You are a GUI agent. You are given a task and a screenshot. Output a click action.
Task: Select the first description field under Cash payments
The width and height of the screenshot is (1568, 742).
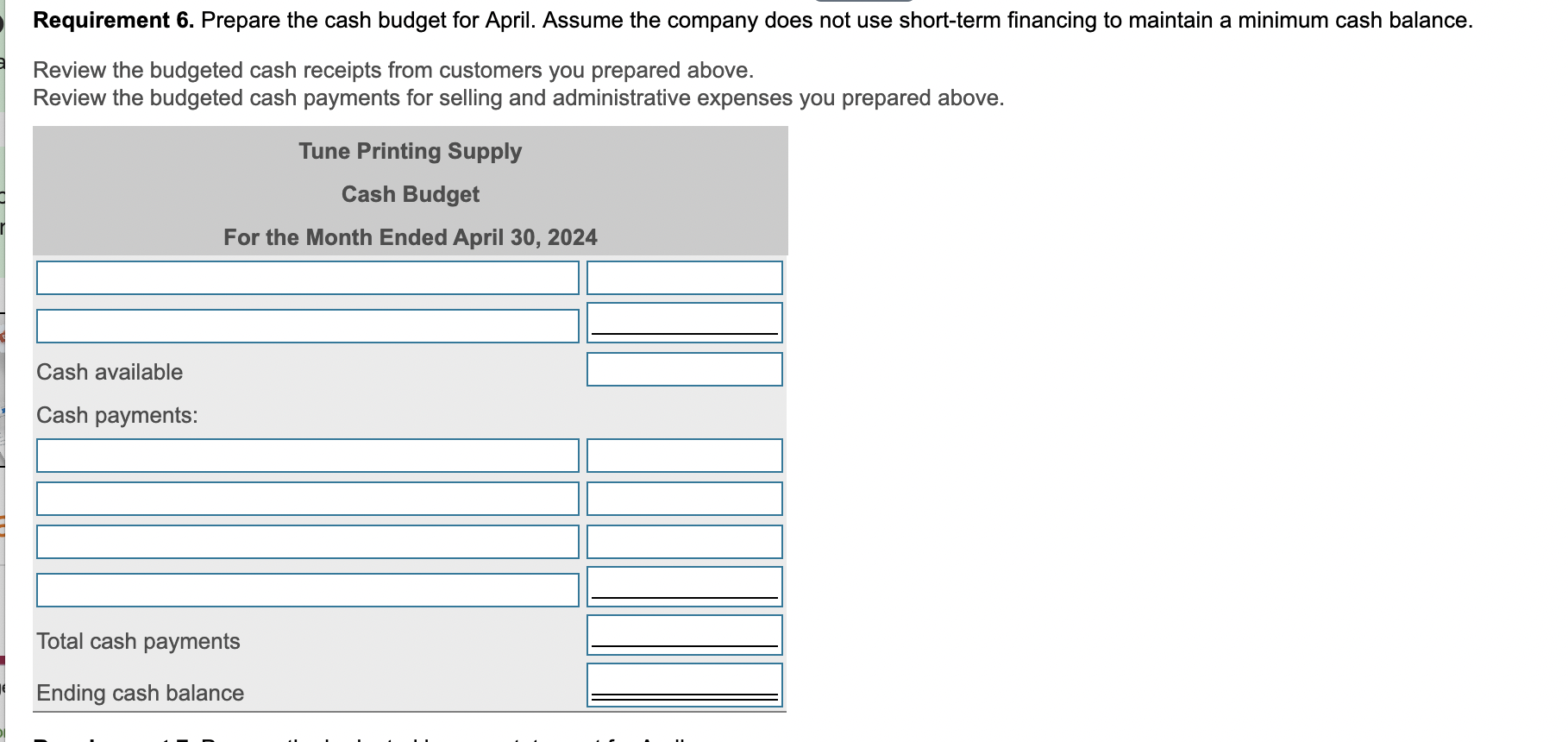point(307,456)
